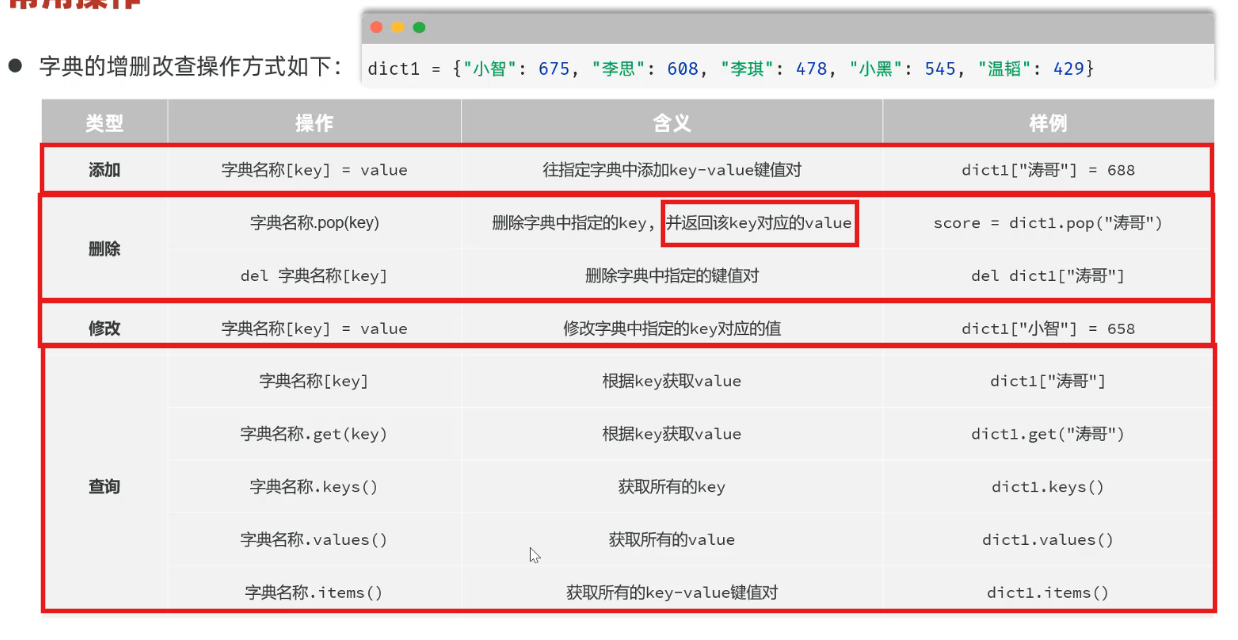Select the "李琪": 478 entry in code
1238x640 pixels.
pos(774,69)
